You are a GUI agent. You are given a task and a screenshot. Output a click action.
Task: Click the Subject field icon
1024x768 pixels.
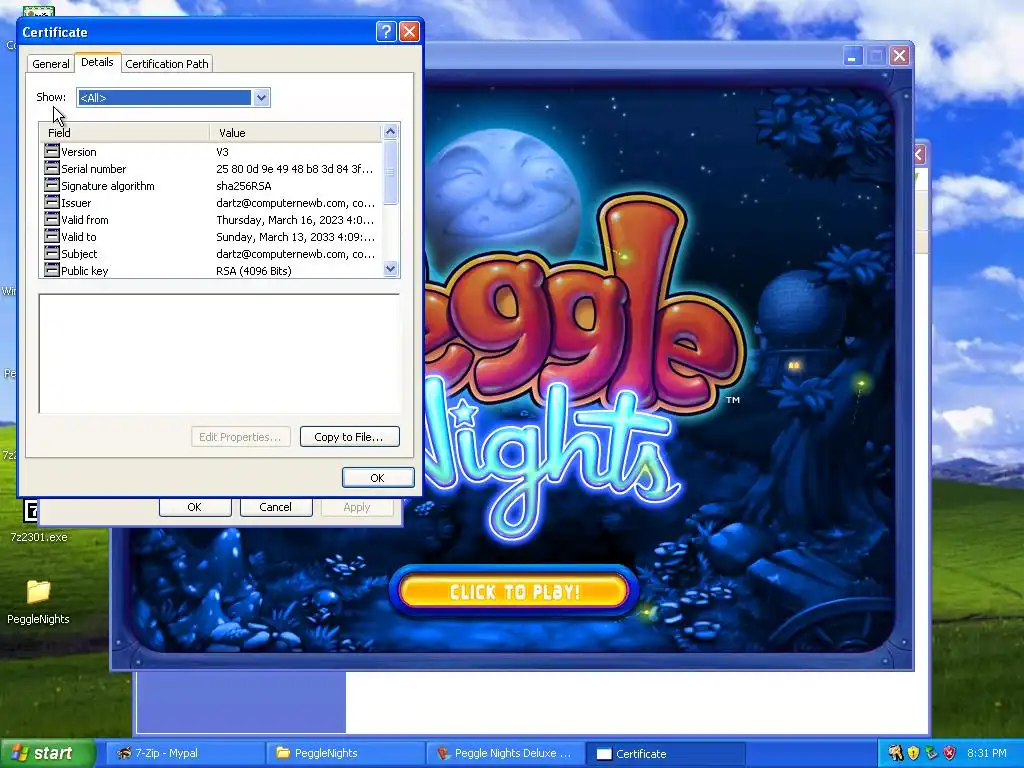pyautogui.click(x=52, y=253)
